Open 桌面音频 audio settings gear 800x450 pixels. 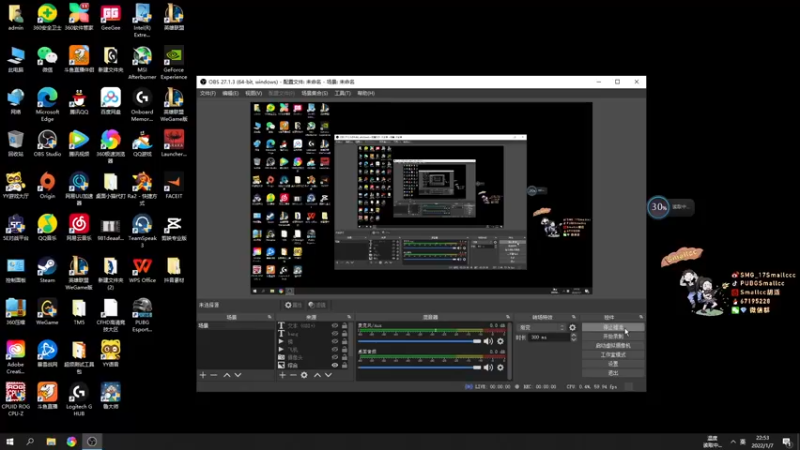pos(501,367)
